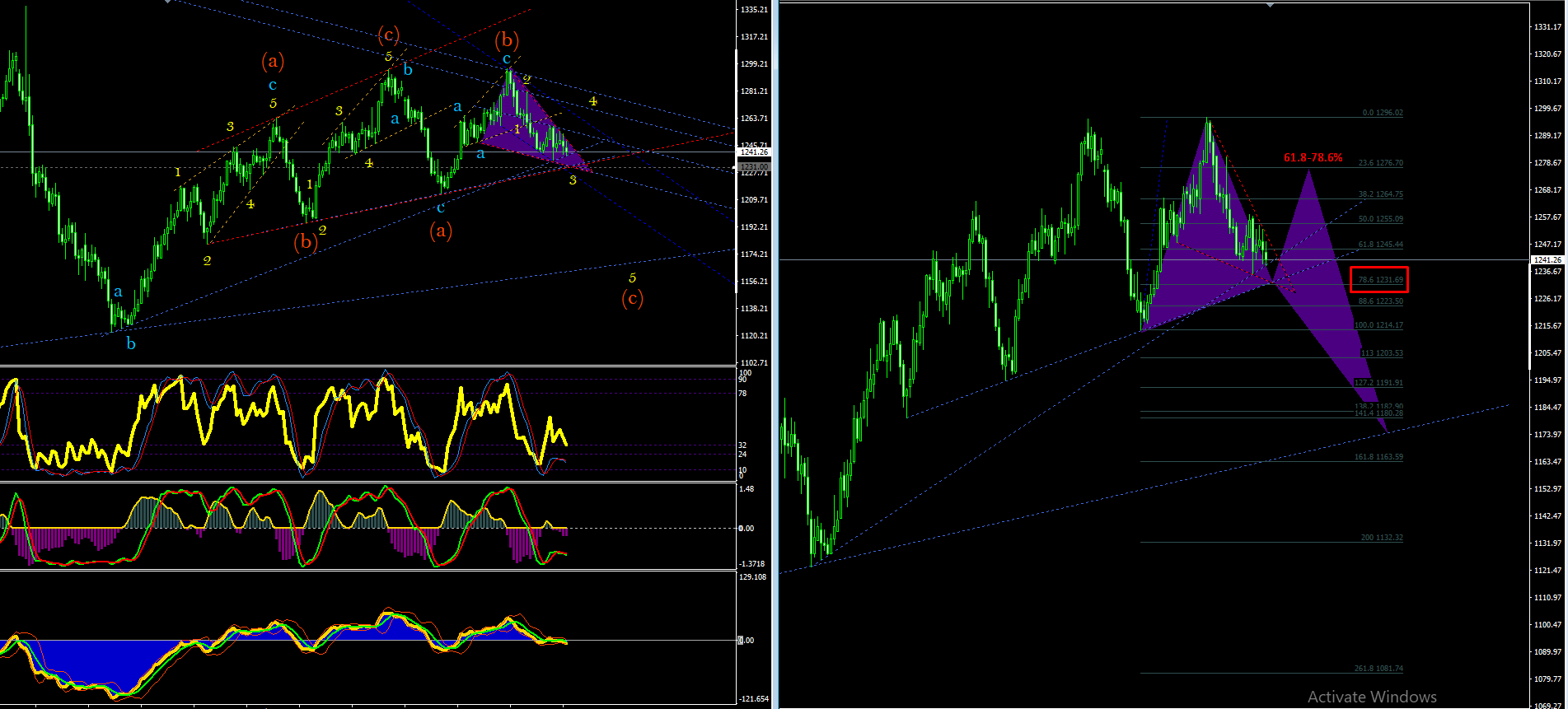Select the -1.3718 indicator scale value
The height and width of the screenshot is (709, 1568).
(x=752, y=564)
